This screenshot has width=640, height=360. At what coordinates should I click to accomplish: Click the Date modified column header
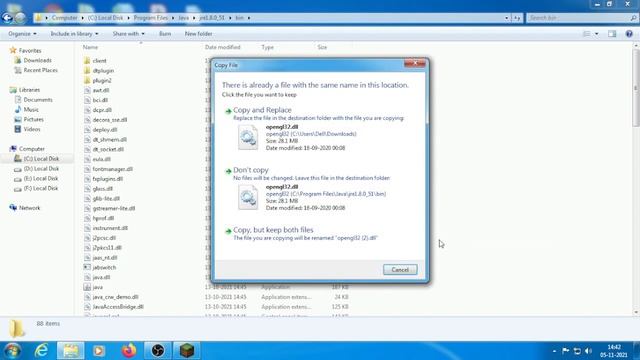(x=222, y=47)
